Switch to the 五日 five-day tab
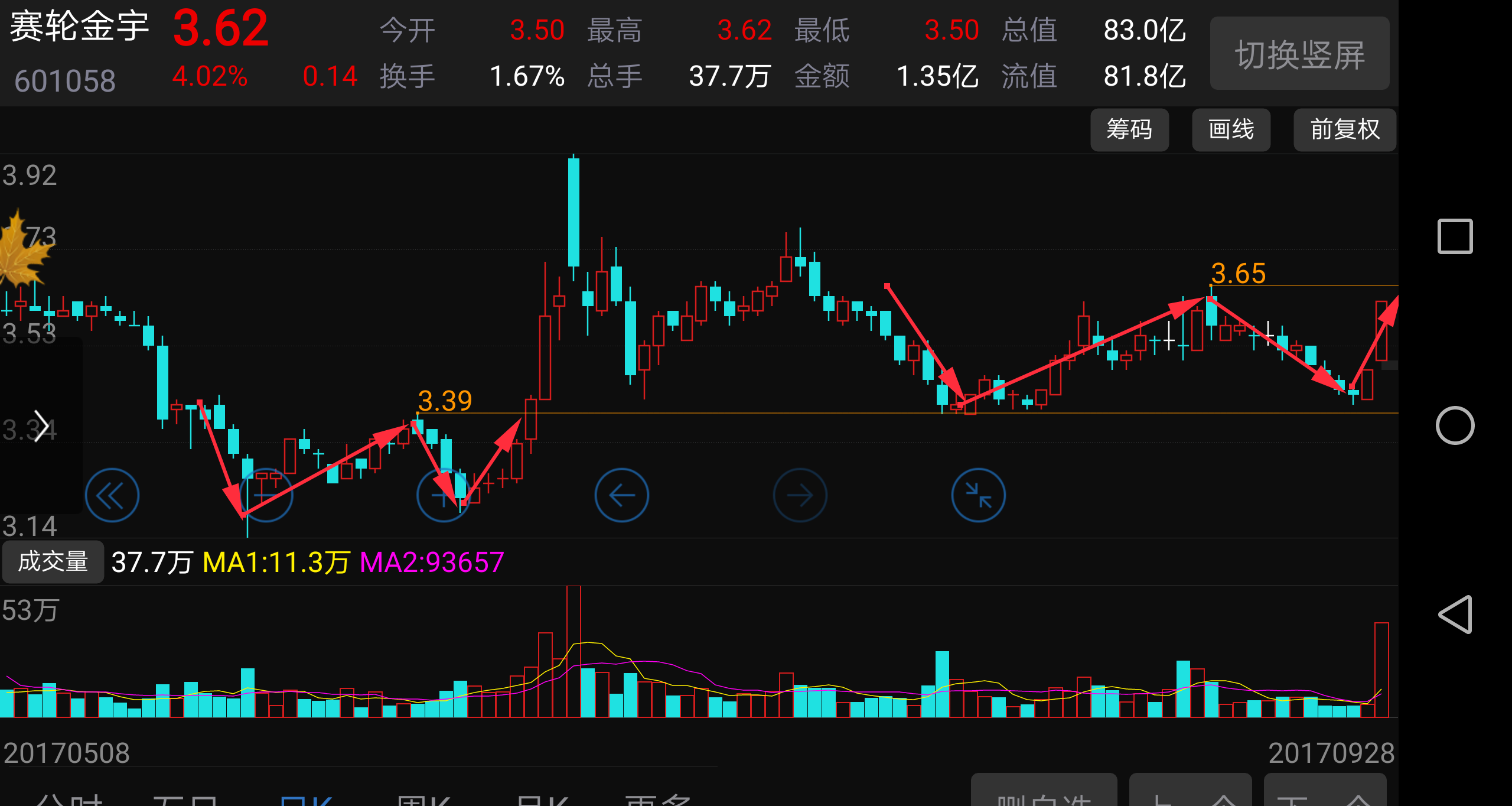Image resolution: width=1512 pixels, height=806 pixels. point(185,800)
